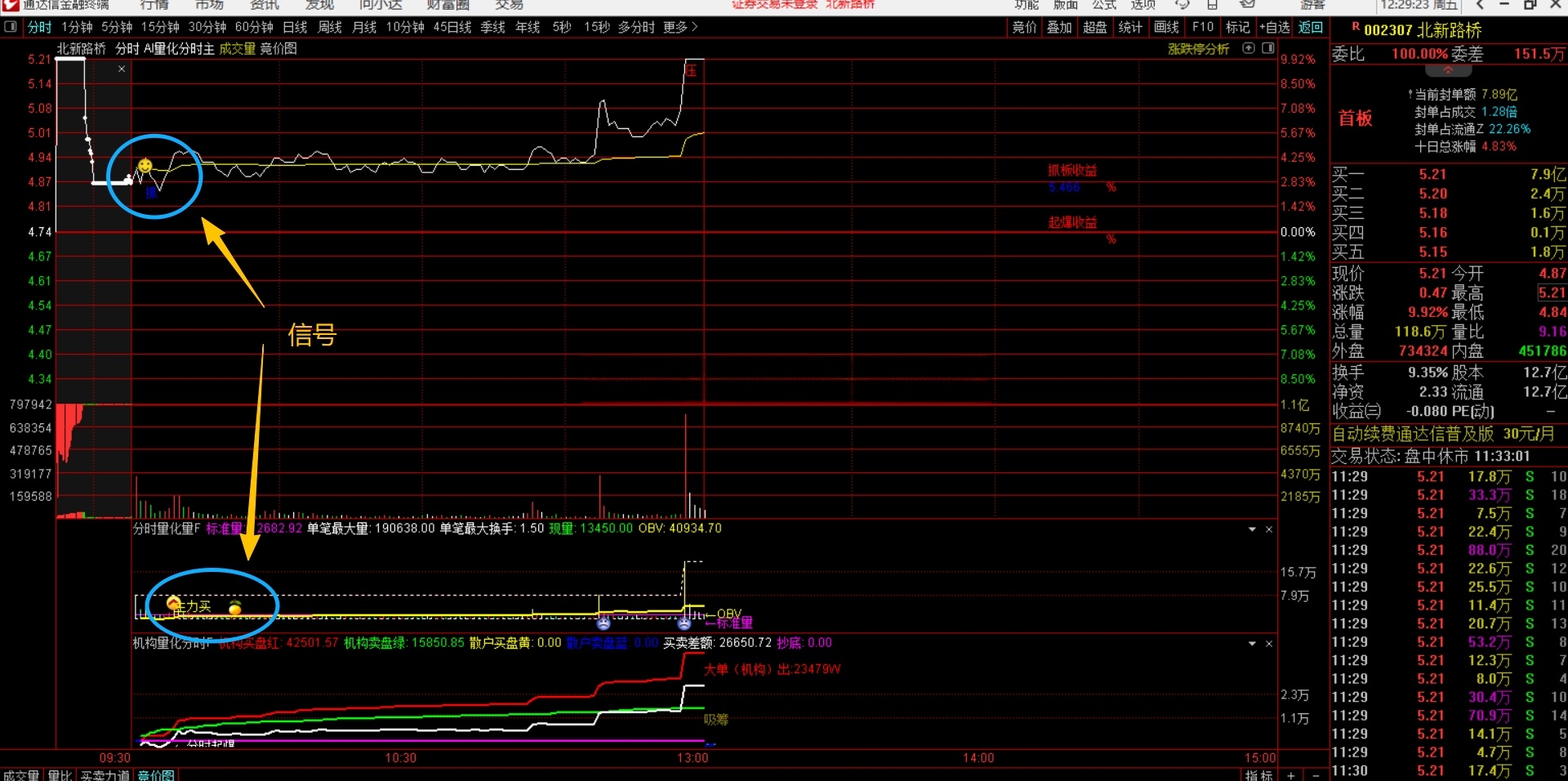Click the upload arrow icon beside 涨跌停分析
This screenshot has height=781, width=1568.
(x=1249, y=48)
